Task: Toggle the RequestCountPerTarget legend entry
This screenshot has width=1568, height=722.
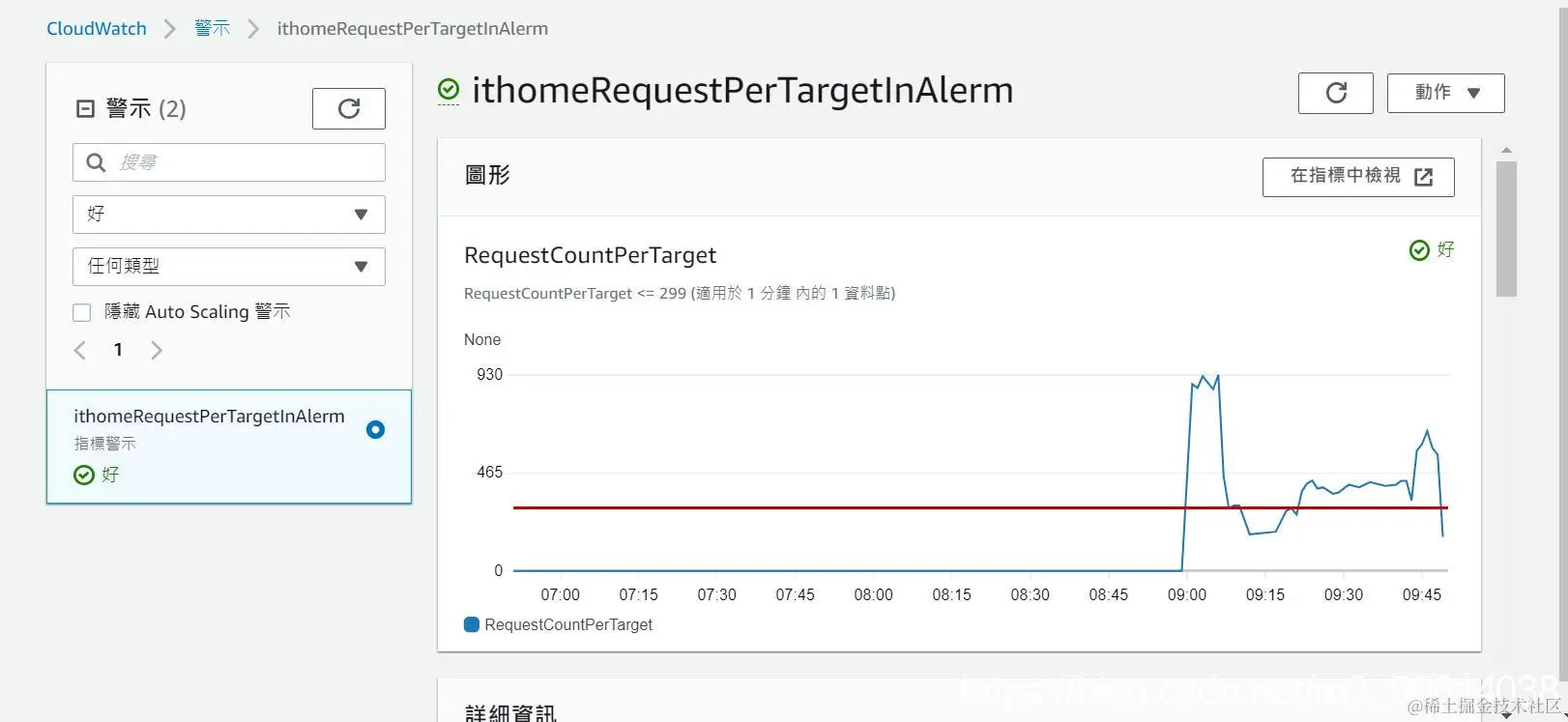Action: click(558, 624)
